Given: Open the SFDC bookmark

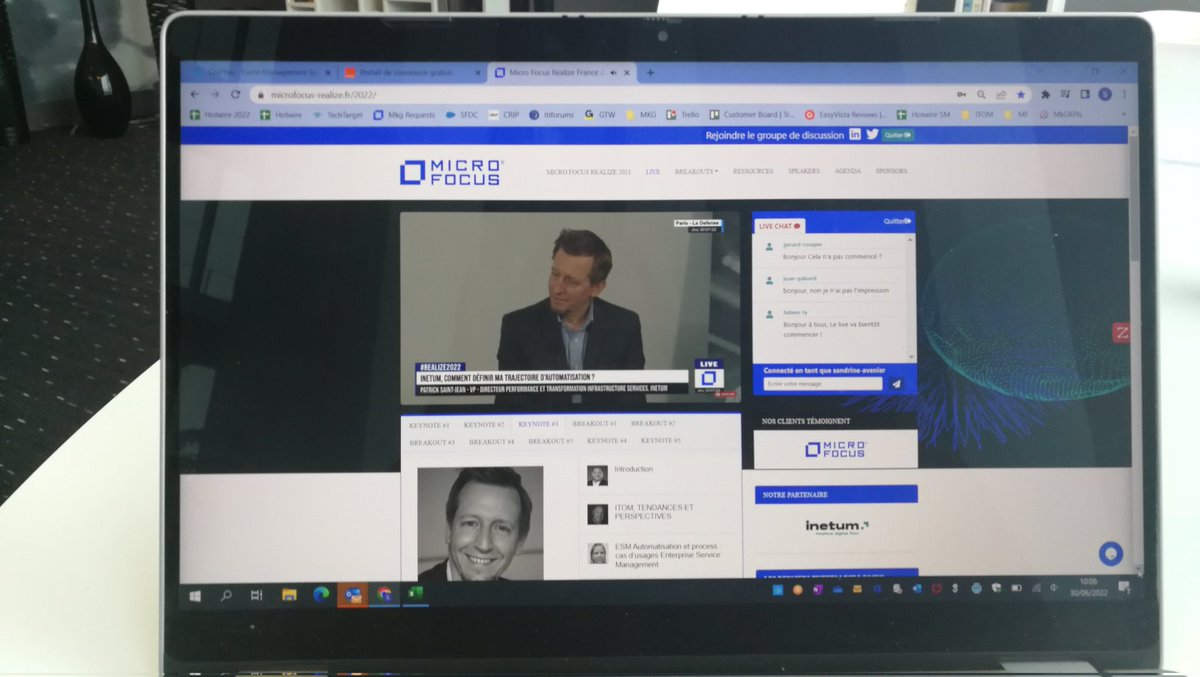Looking at the screenshot, I should coord(462,115).
